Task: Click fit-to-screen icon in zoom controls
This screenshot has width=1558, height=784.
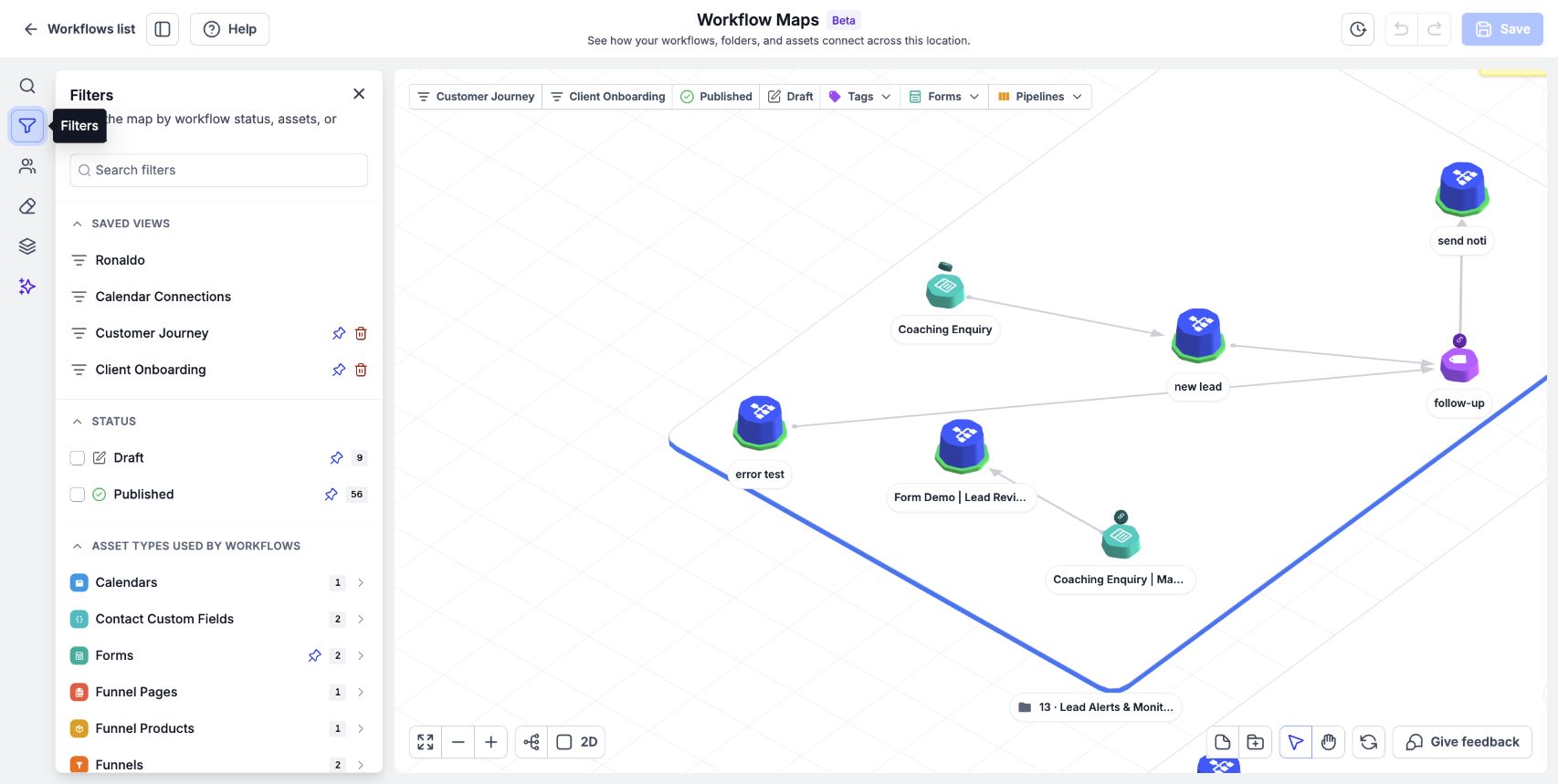Action: tap(426, 742)
